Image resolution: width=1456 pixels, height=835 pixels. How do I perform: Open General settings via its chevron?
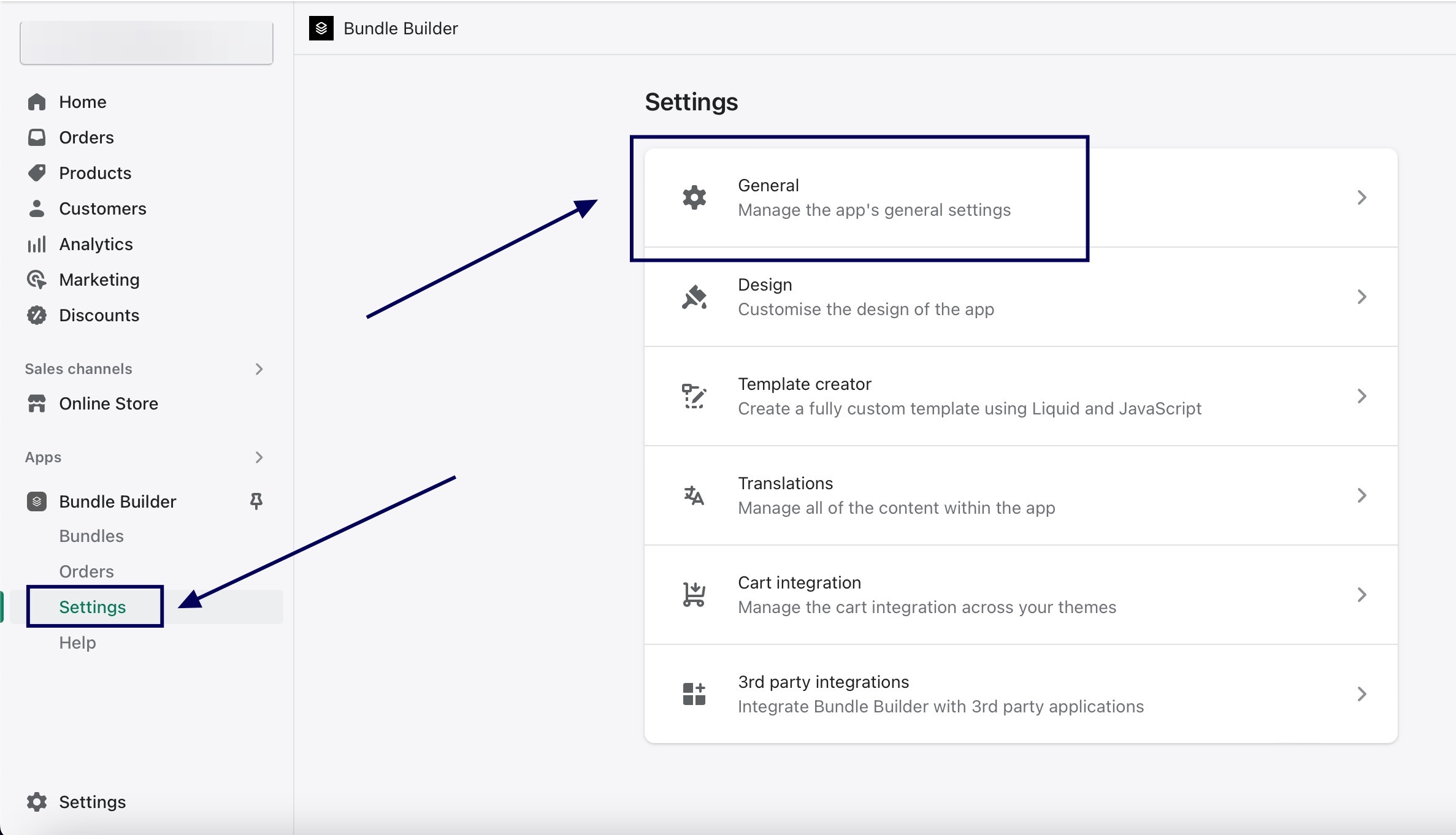(1362, 197)
